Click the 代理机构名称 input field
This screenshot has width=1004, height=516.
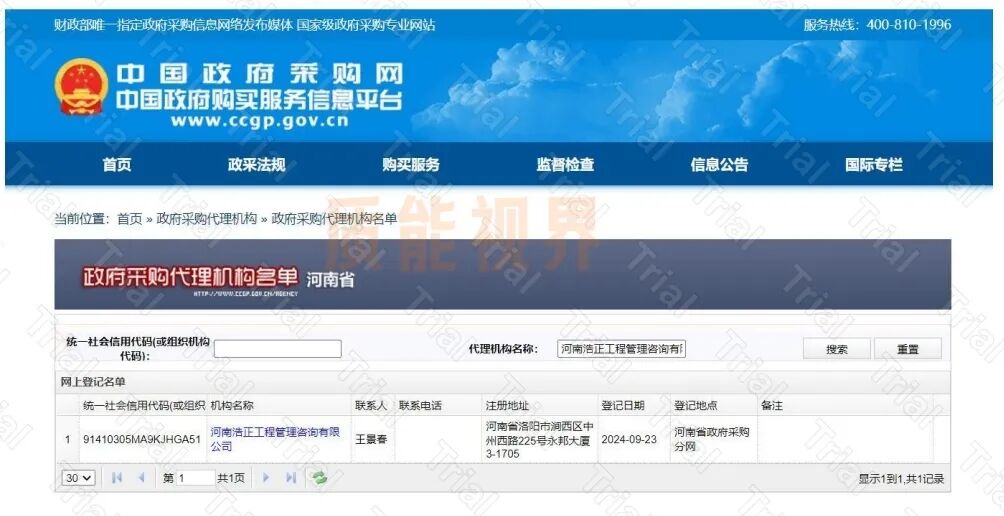point(621,349)
